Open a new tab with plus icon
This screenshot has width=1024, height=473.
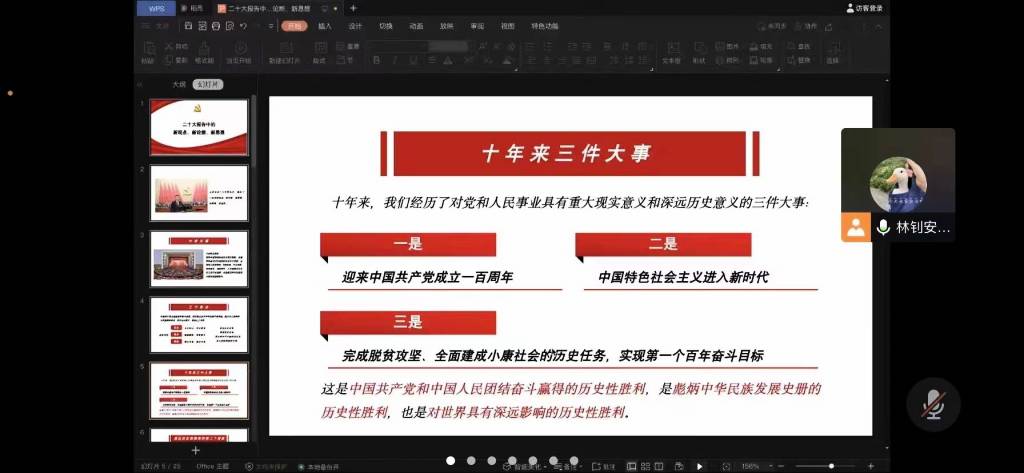tap(353, 8)
